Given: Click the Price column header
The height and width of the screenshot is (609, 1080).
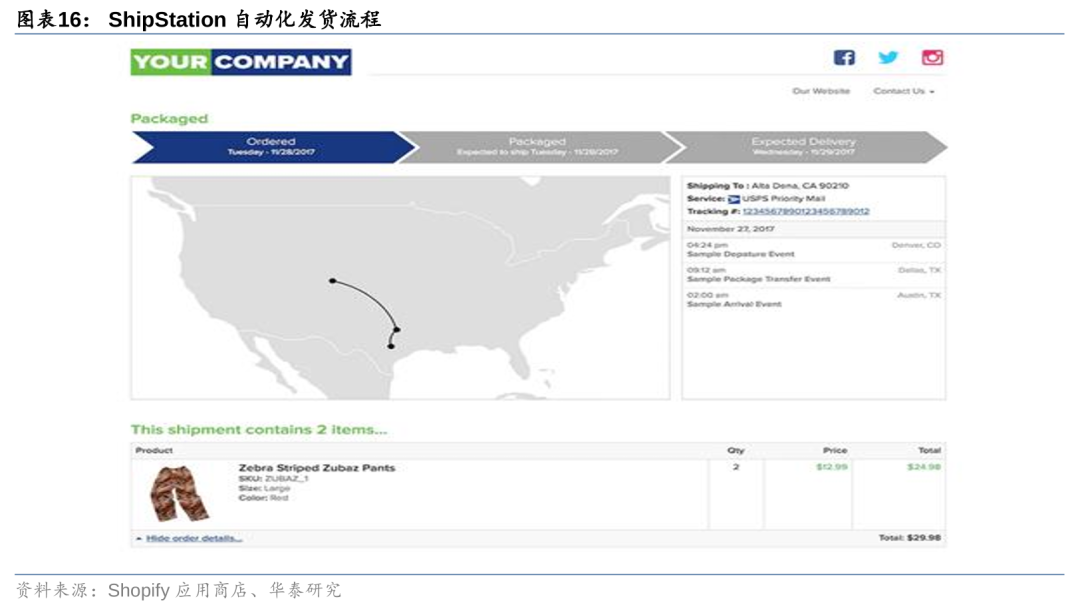Looking at the screenshot, I should pyautogui.click(x=835, y=451).
